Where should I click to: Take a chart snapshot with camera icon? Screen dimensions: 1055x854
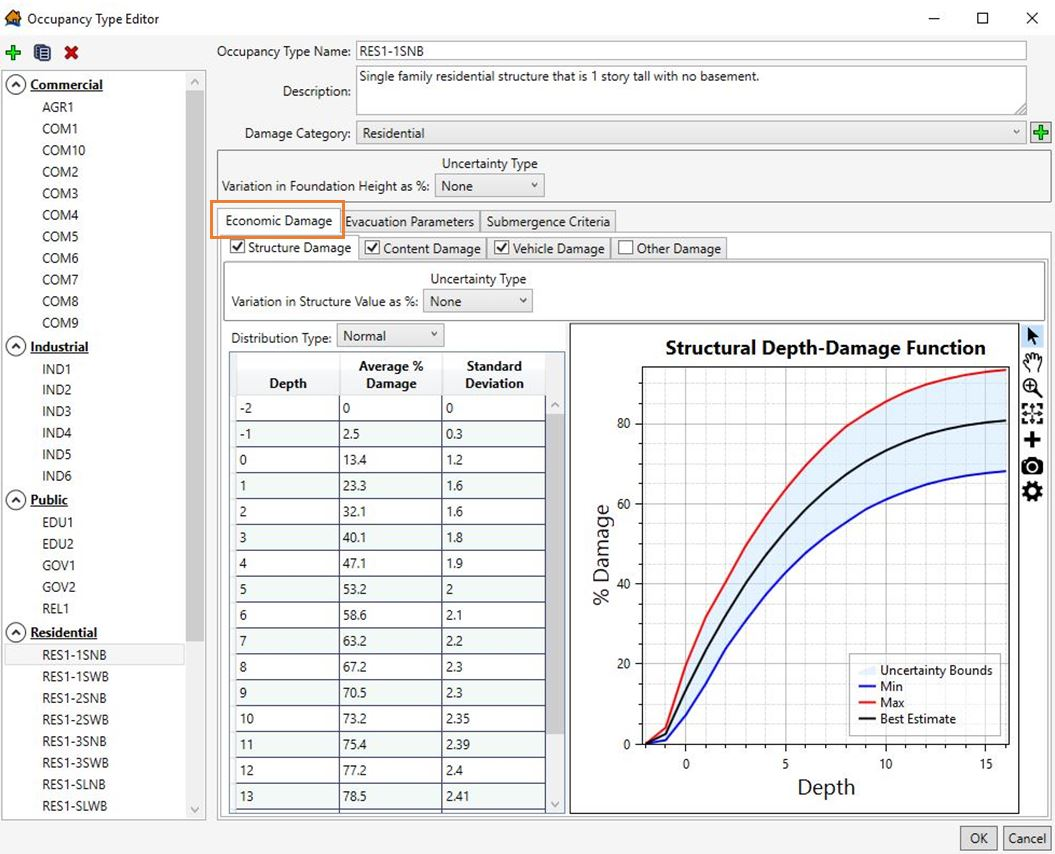(x=1033, y=466)
